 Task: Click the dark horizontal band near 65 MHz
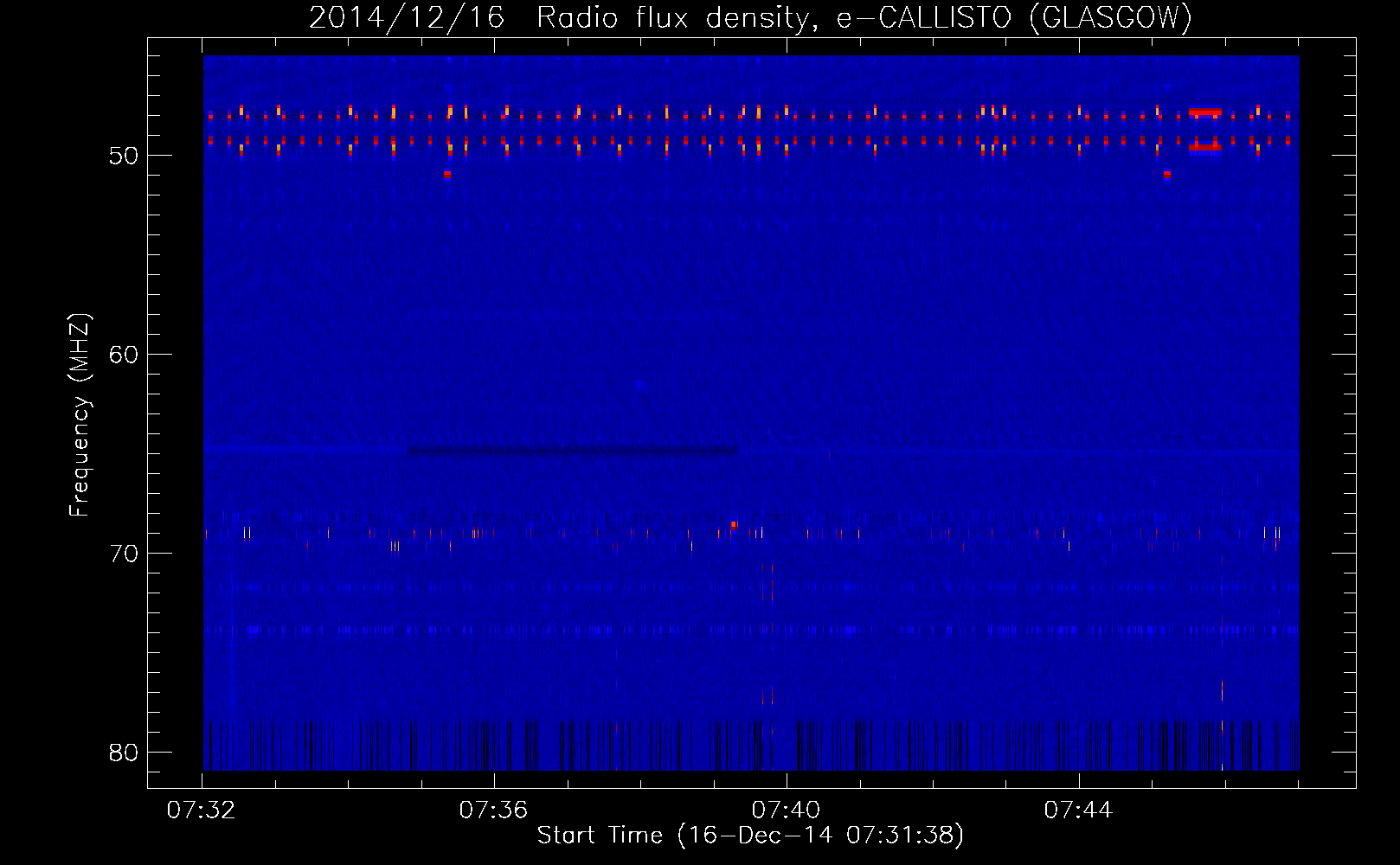(572, 450)
